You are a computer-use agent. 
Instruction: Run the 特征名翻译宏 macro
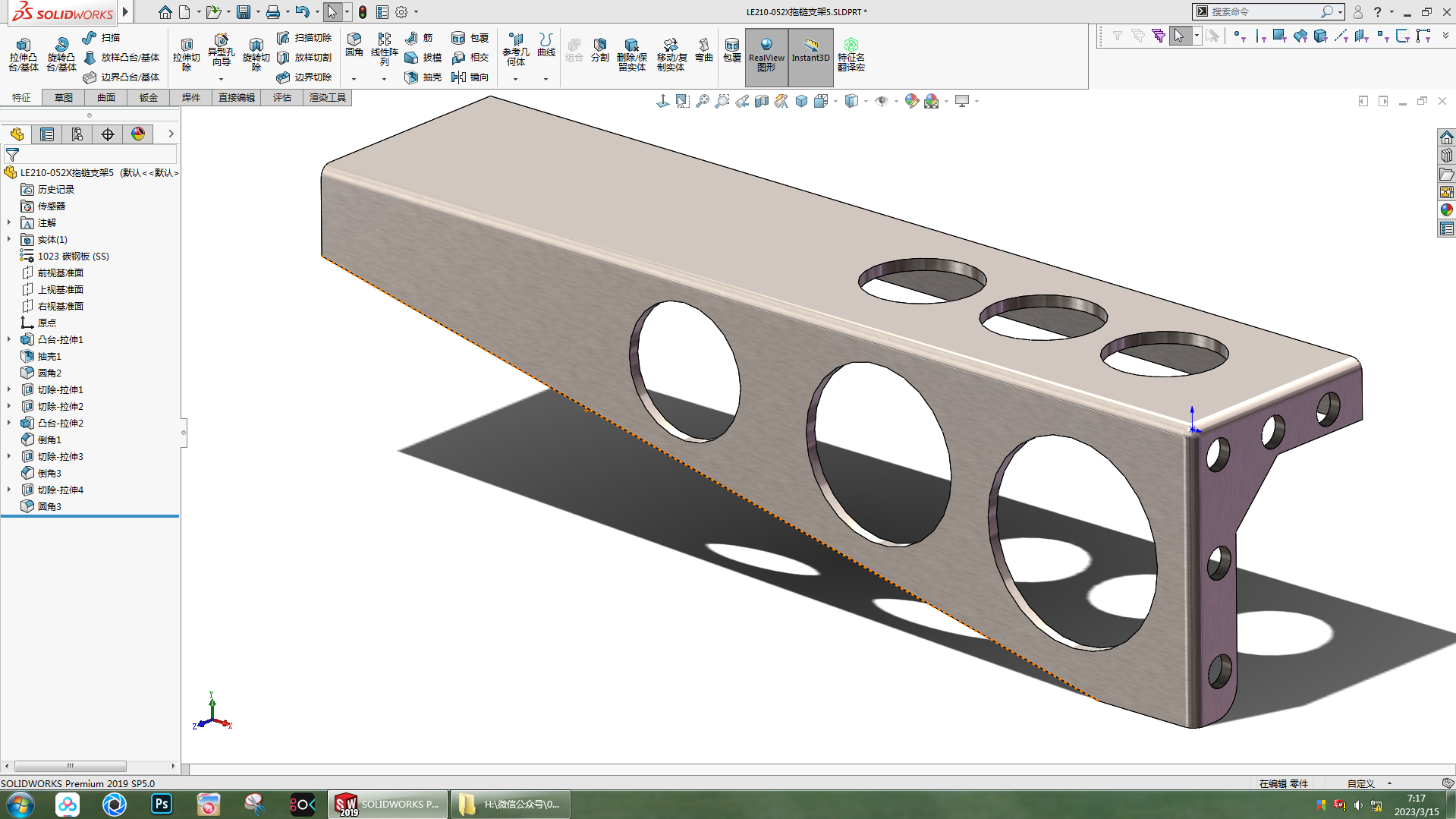(x=851, y=55)
